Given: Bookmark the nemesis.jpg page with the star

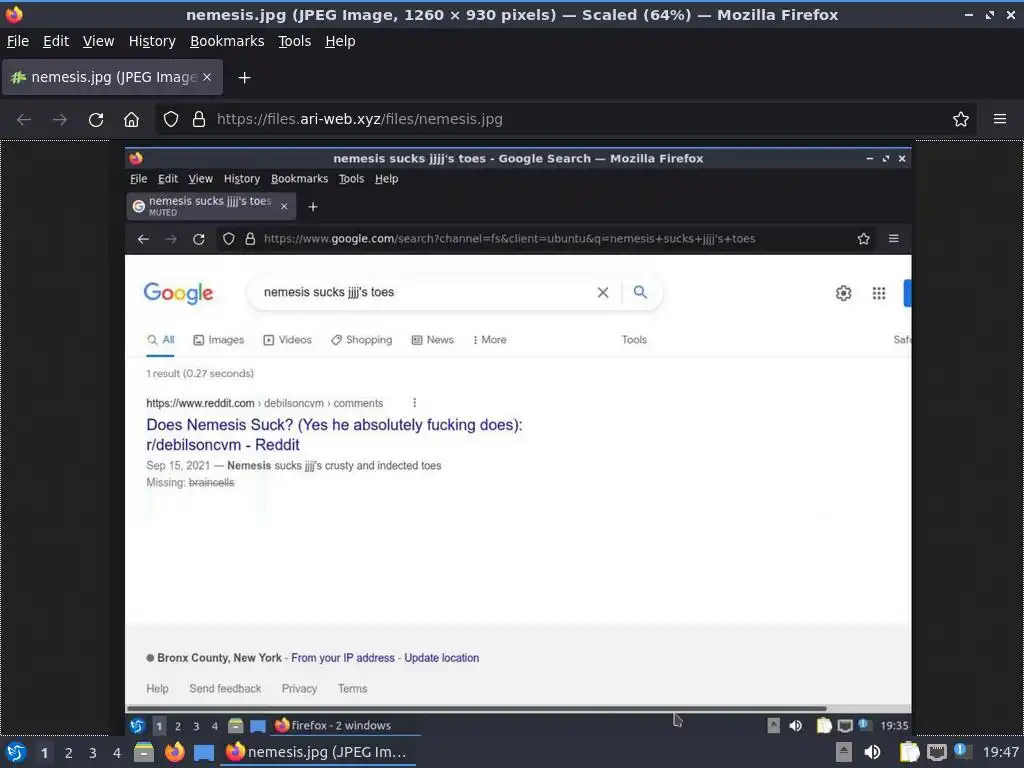Looking at the screenshot, I should [961, 120].
